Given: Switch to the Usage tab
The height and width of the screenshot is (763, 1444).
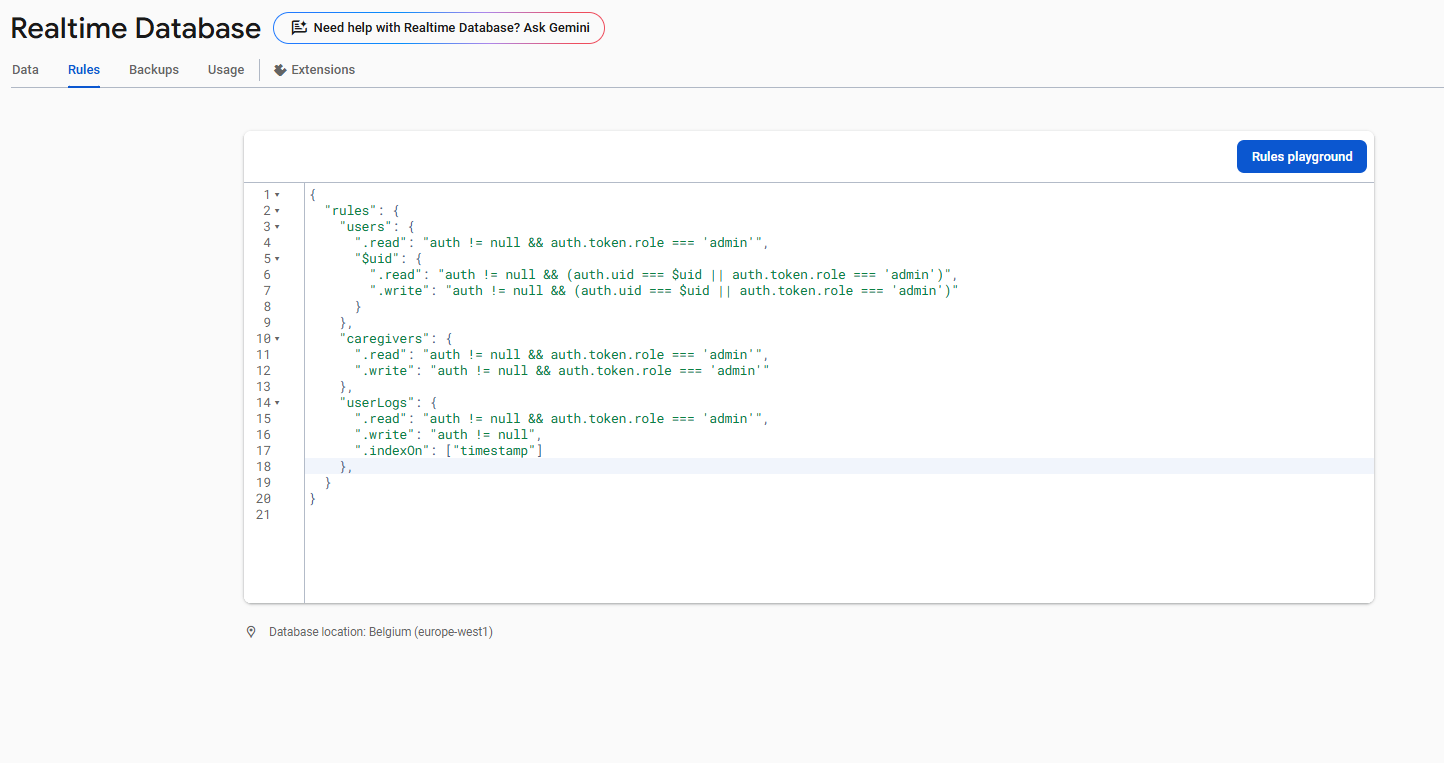Looking at the screenshot, I should [x=225, y=69].
